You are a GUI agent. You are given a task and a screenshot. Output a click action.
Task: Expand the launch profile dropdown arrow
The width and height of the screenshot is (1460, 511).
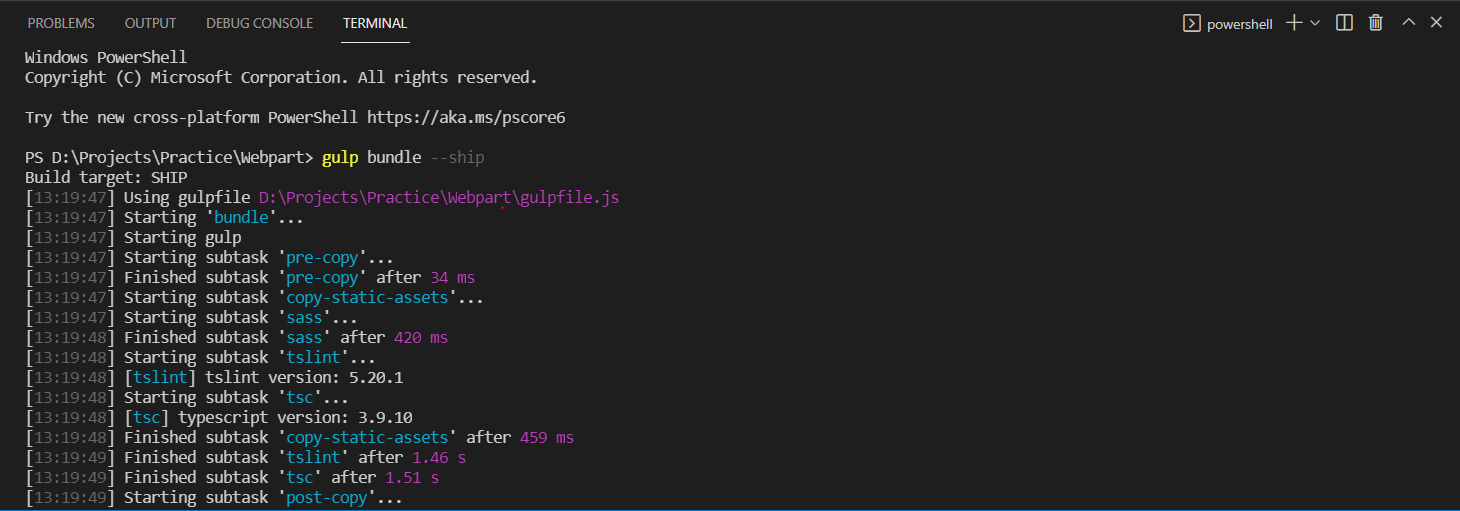click(1315, 23)
